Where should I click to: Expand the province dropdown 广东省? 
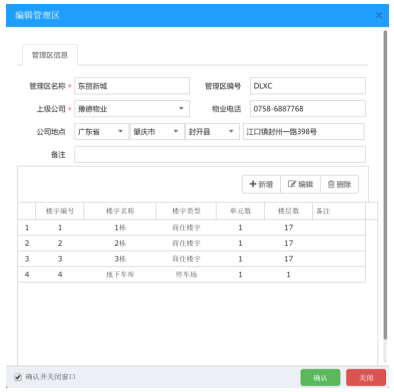point(101,132)
